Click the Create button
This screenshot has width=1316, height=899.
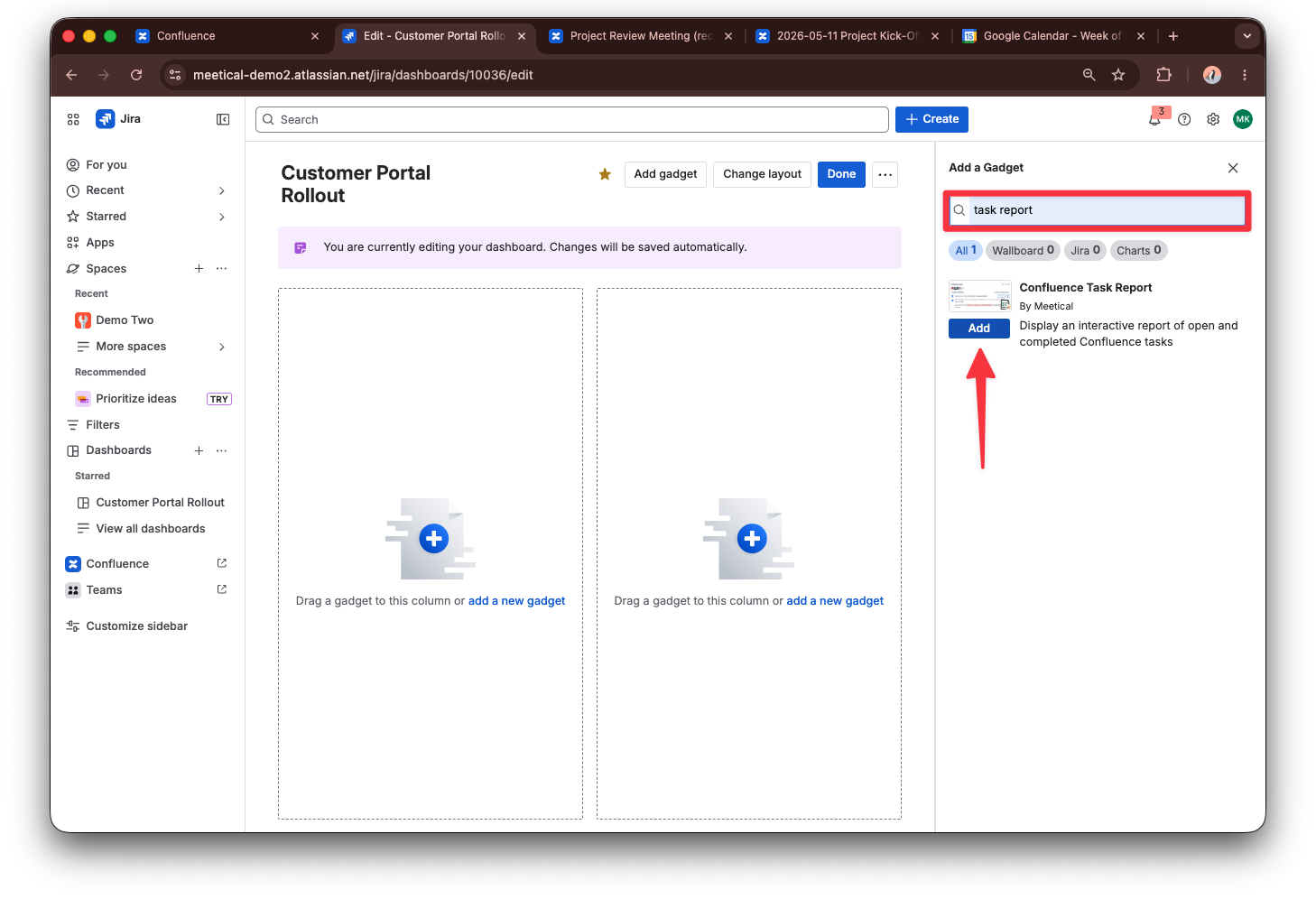tap(931, 119)
